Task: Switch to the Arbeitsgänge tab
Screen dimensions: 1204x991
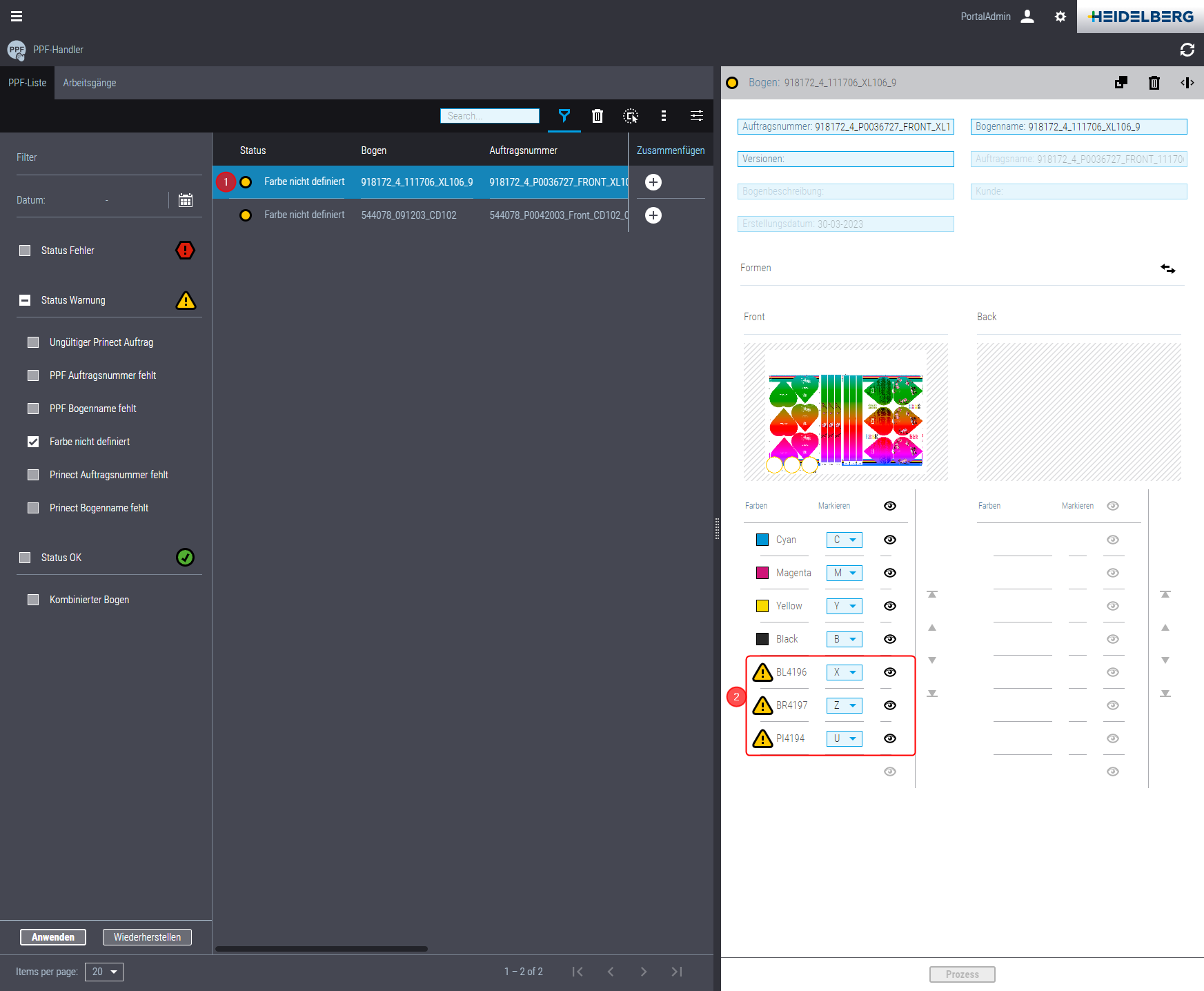Action: (x=90, y=83)
